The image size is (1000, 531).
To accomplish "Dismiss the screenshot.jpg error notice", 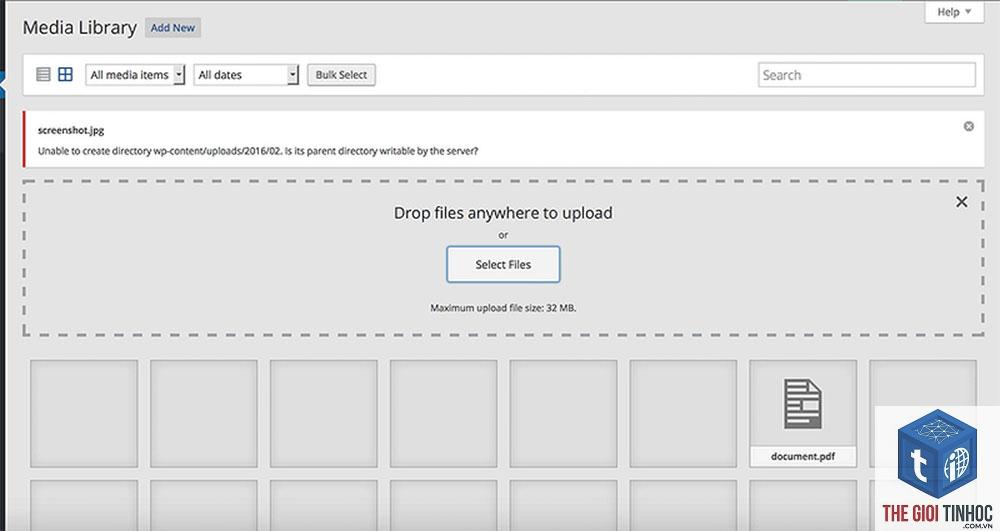I will [x=968, y=126].
